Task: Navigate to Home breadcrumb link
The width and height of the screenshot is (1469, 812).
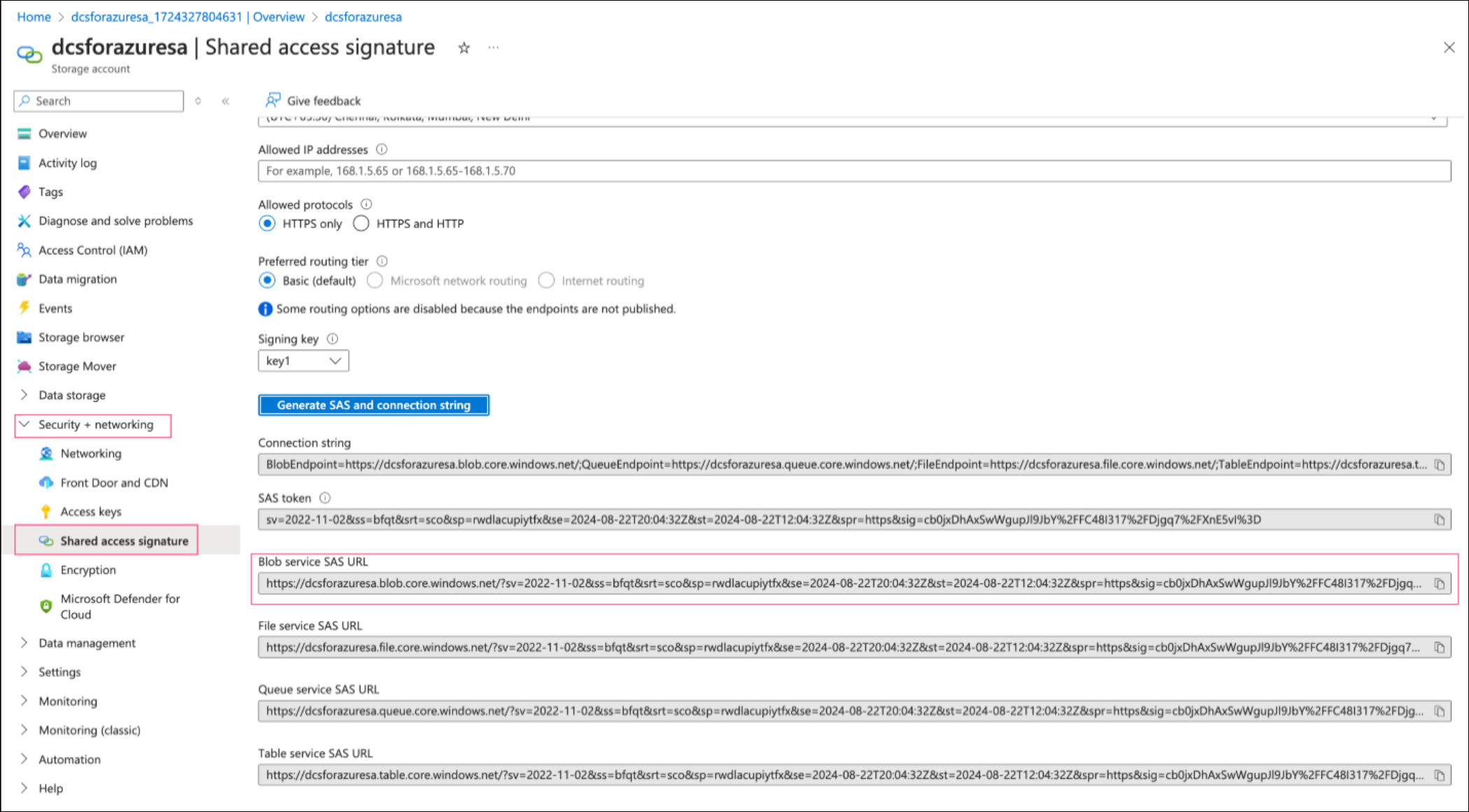Action: coord(34,17)
